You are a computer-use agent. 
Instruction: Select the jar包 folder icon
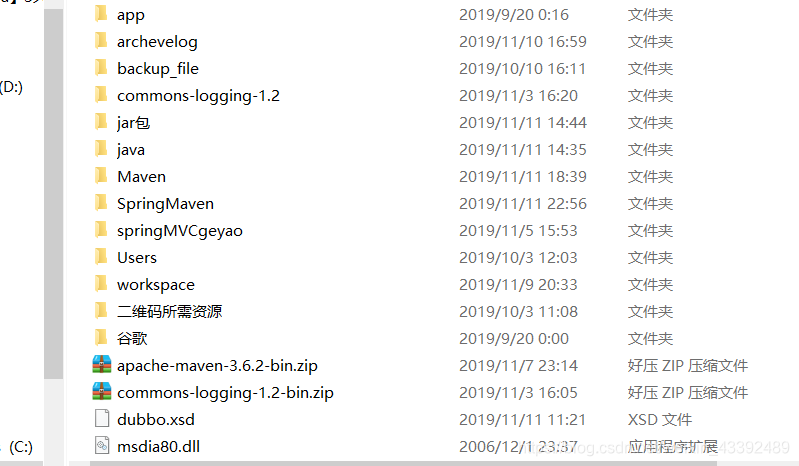click(101, 122)
